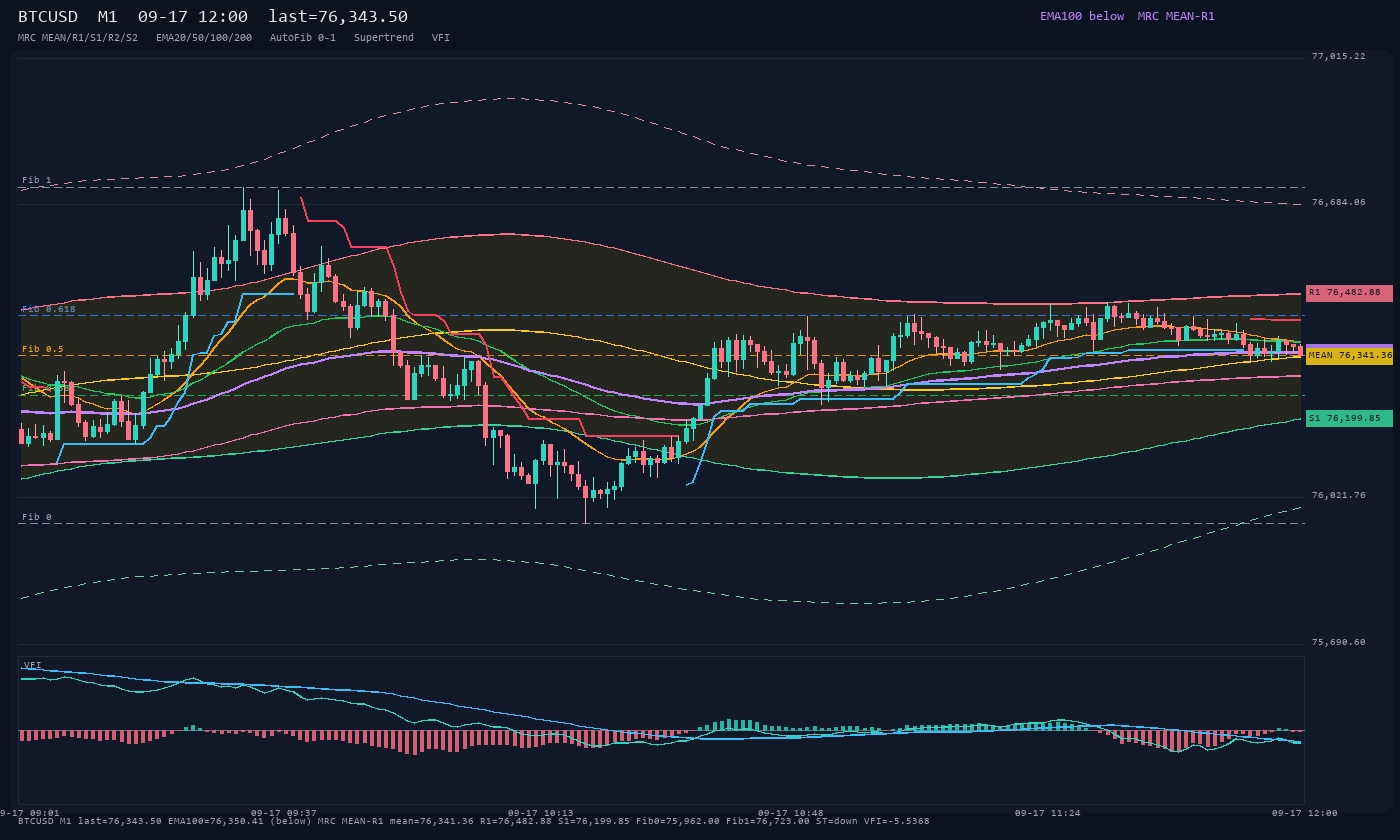Click the MRC MEAN/R1/S1/R2/S2 legend entry
The image size is (1400, 840).
point(78,37)
